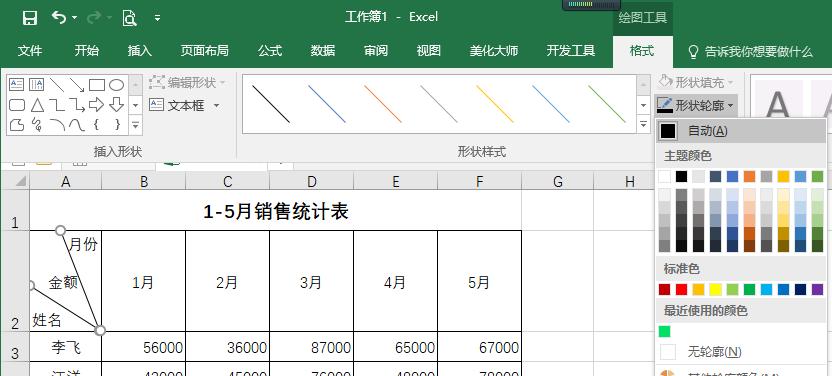
Task: Pick the recently used green swatch
Action: click(664, 331)
